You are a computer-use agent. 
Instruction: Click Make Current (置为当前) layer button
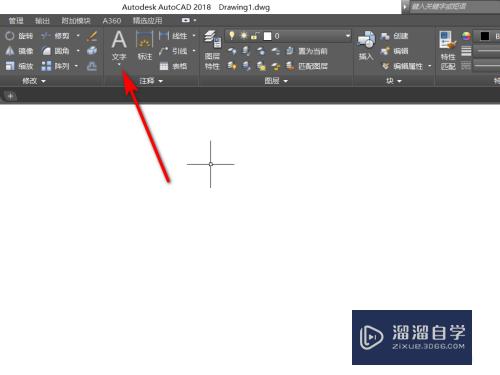307,51
